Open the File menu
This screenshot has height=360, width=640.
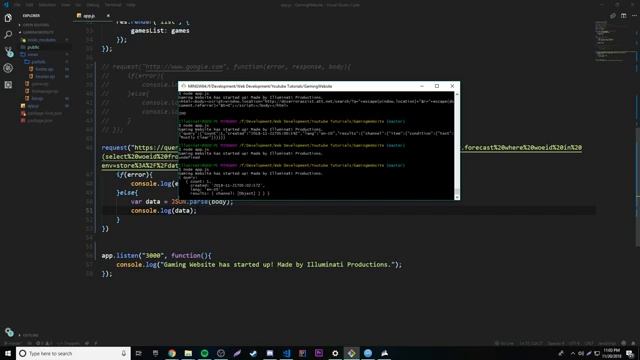[x=17, y=5]
